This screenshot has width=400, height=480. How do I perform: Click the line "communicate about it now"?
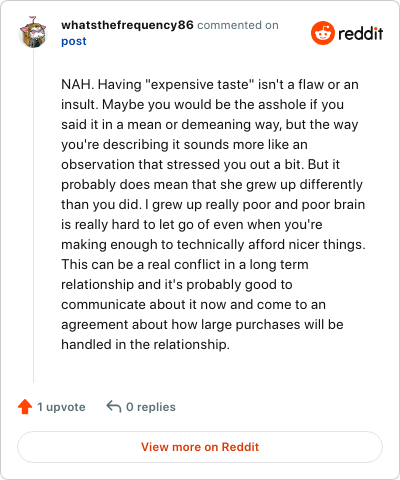193,304
